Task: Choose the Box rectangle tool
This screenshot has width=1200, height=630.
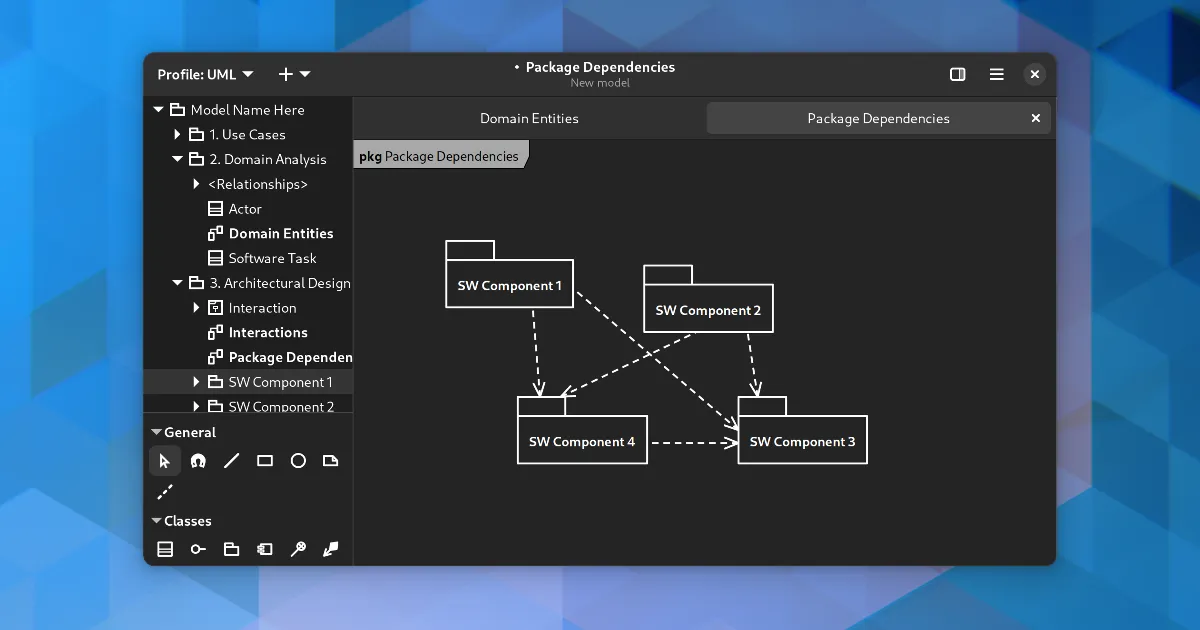Action: (x=265, y=461)
